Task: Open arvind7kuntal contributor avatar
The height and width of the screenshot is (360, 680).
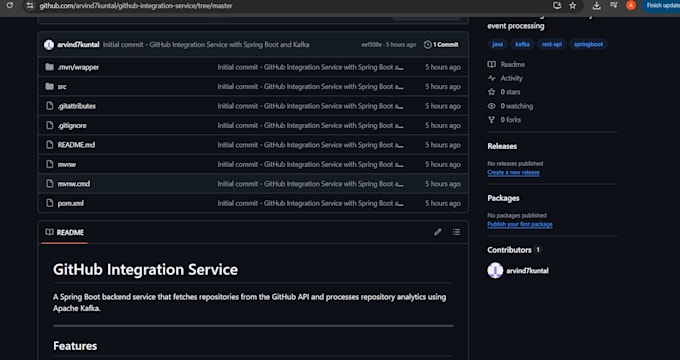Action: point(495,271)
